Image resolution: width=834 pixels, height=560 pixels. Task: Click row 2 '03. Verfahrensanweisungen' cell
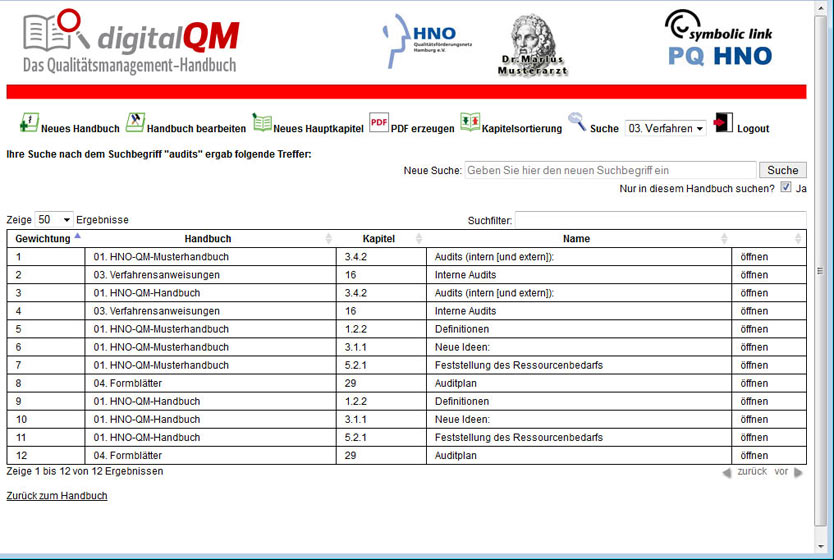coord(211,275)
